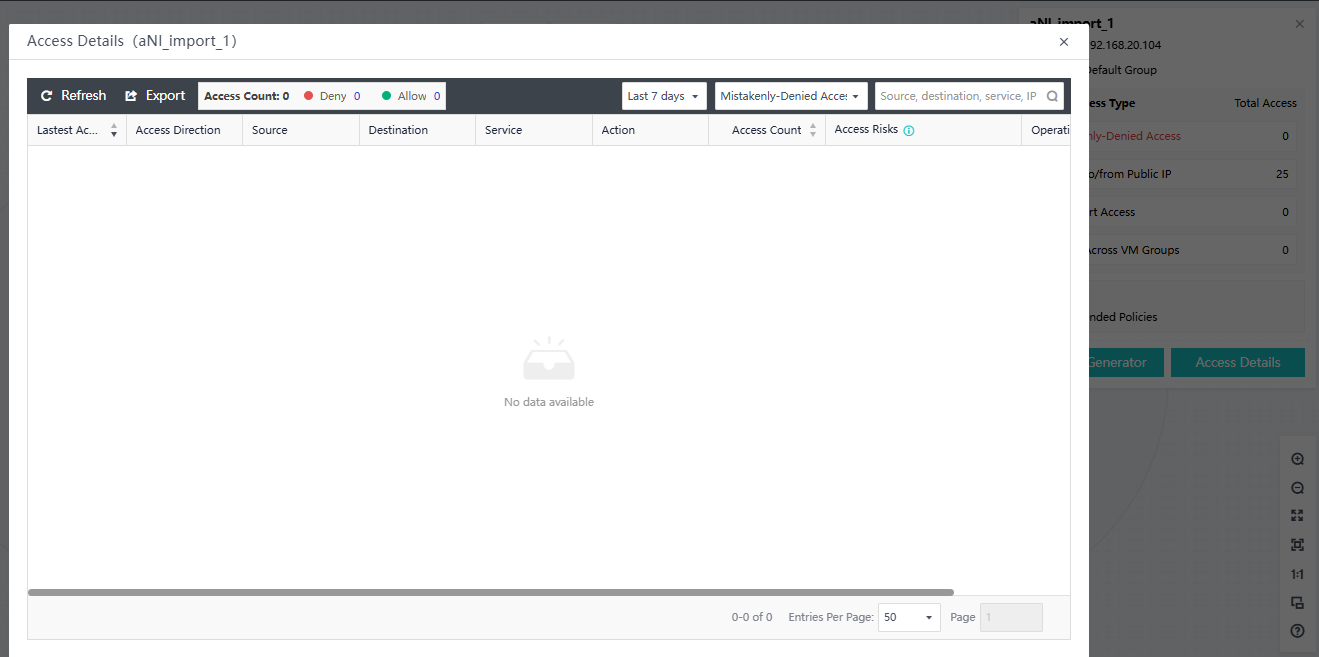Open the Entries Per Page dropdown
The height and width of the screenshot is (657, 1319).
pyautogui.click(x=908, y=617)
